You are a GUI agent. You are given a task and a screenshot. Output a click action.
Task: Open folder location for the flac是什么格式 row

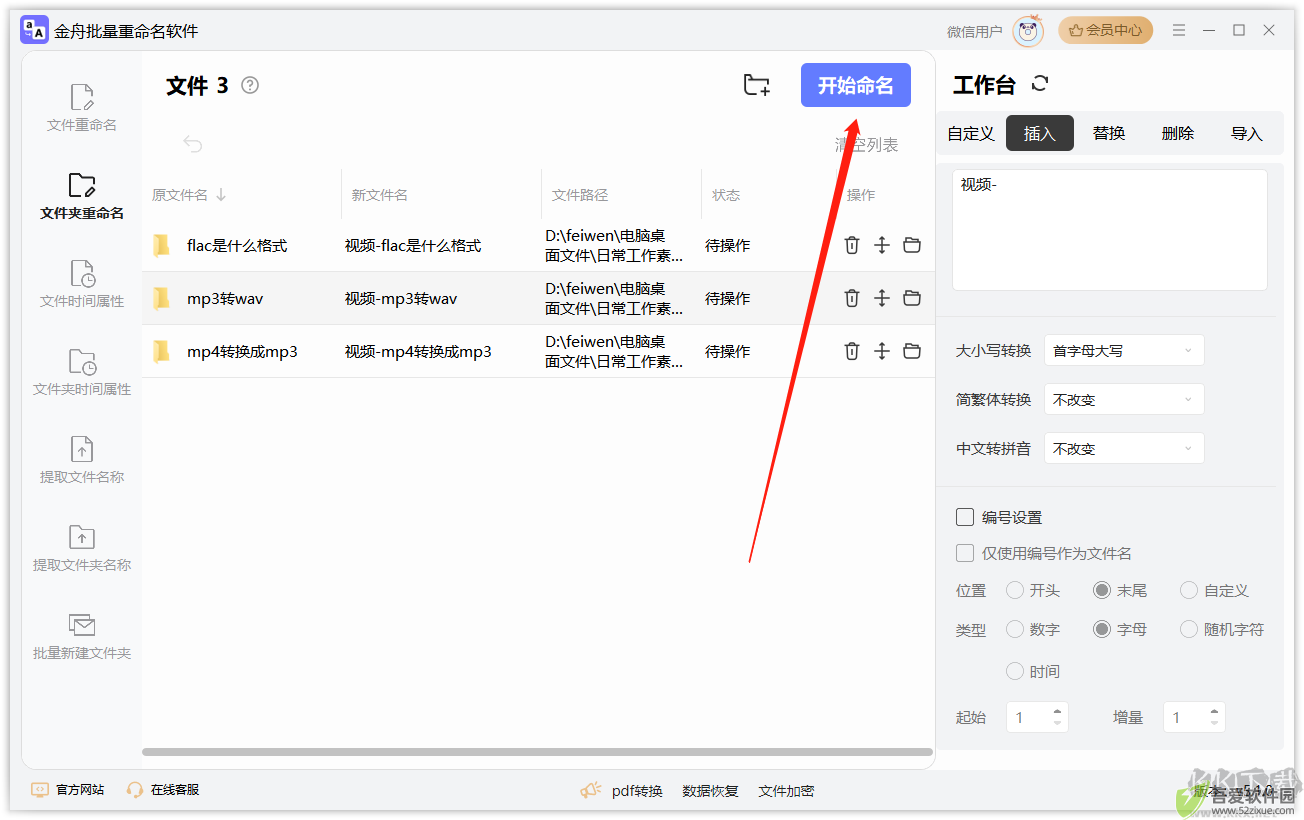click(x=912, y=245)
